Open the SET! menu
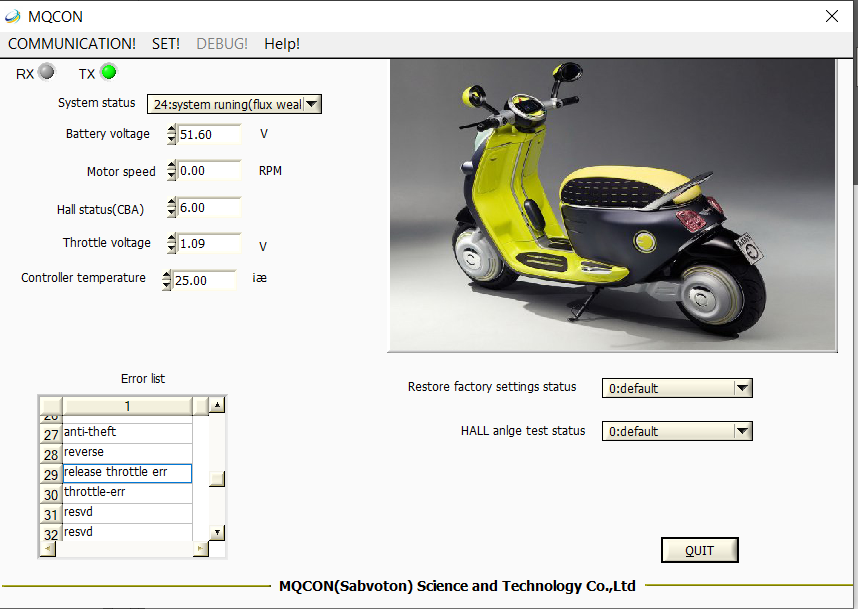The image size is (858, 609). click(x=166, y=44)
